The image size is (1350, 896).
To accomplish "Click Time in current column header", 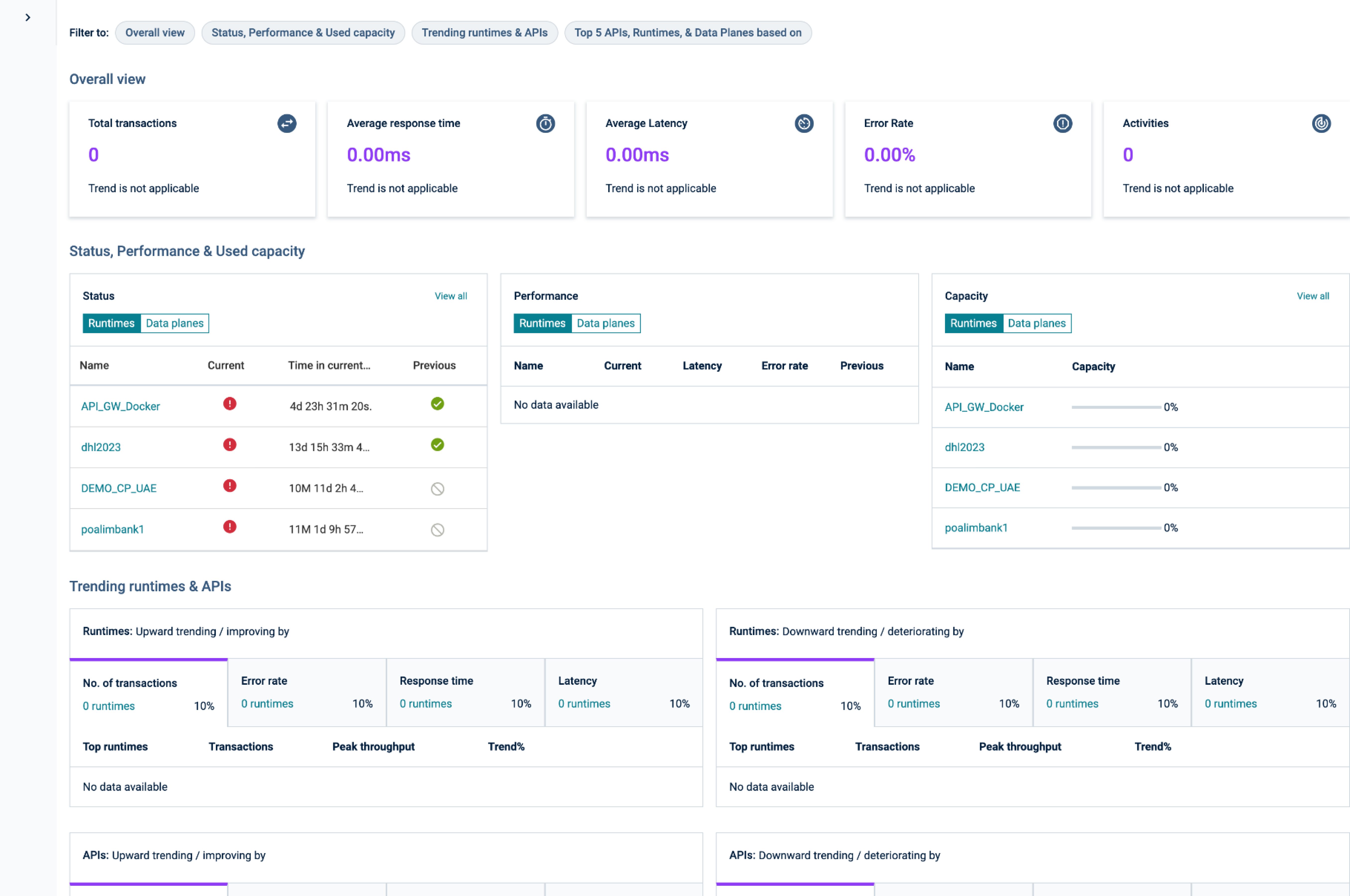I will coord(329,366).
